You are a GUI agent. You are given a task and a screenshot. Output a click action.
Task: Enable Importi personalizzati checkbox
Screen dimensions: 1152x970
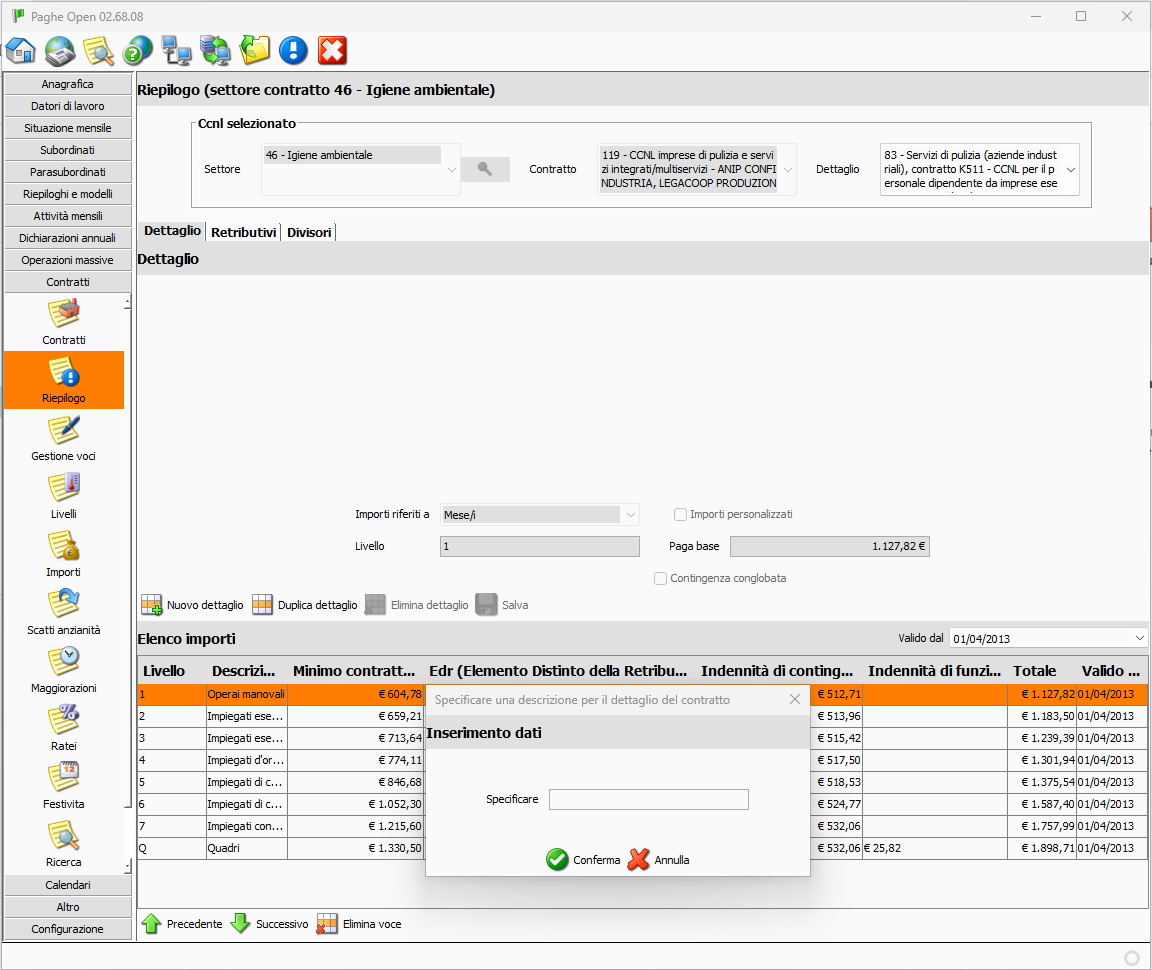pos(681,515)
